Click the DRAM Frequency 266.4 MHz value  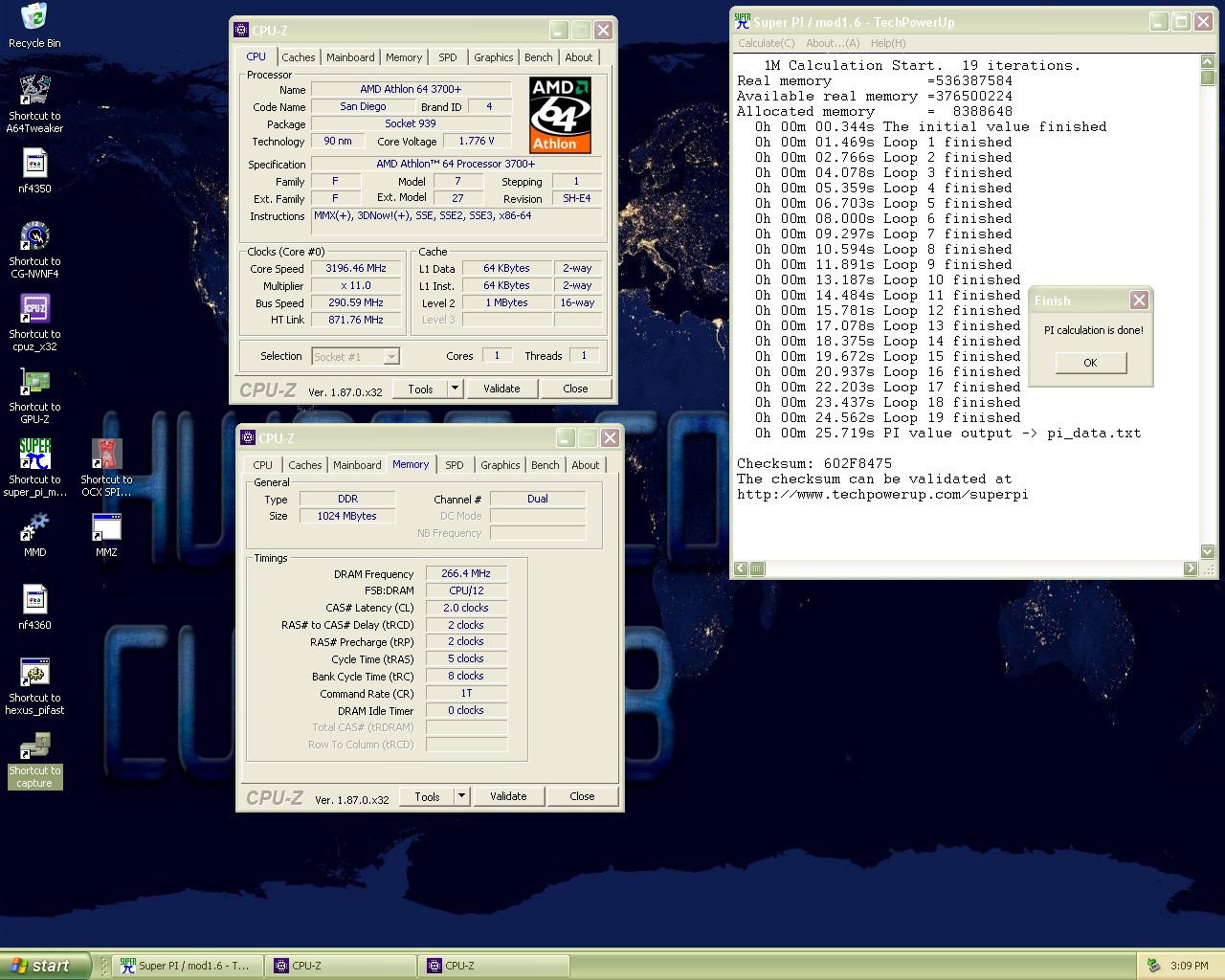[x=466, y=573]
